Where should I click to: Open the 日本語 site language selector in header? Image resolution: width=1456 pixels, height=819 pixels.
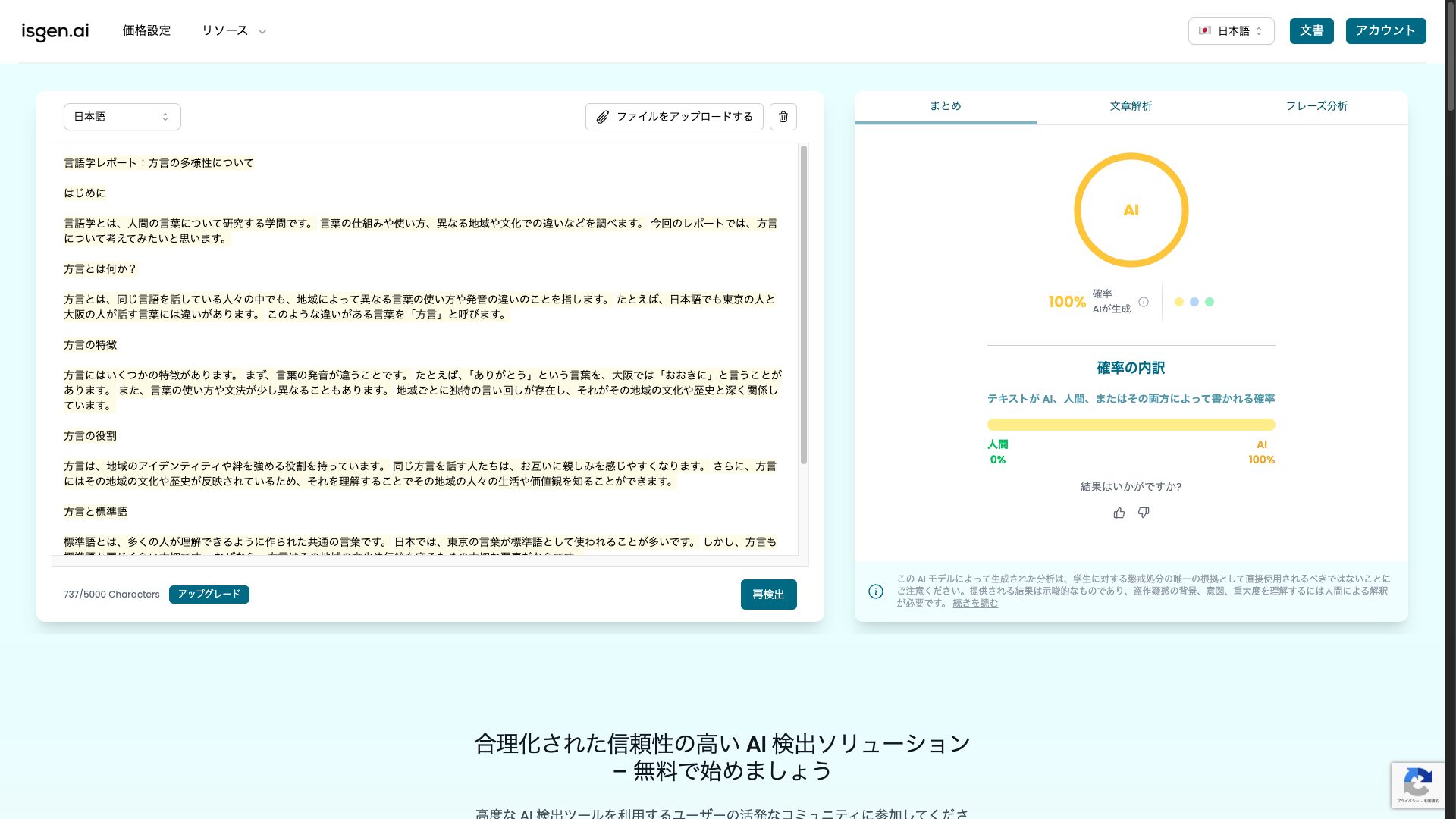[1232, 31]
